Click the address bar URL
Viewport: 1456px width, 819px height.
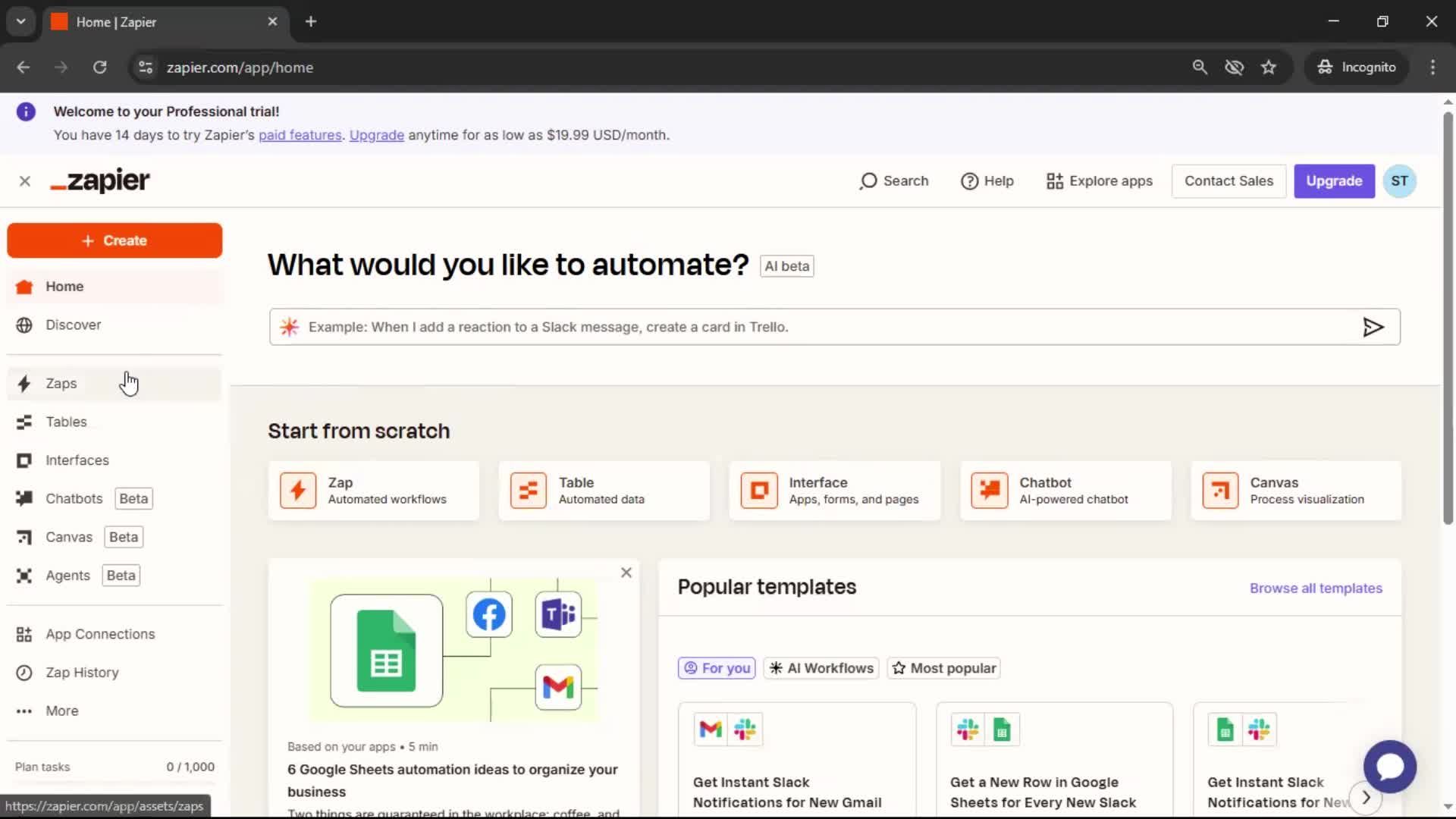click(x=240, y=67)
